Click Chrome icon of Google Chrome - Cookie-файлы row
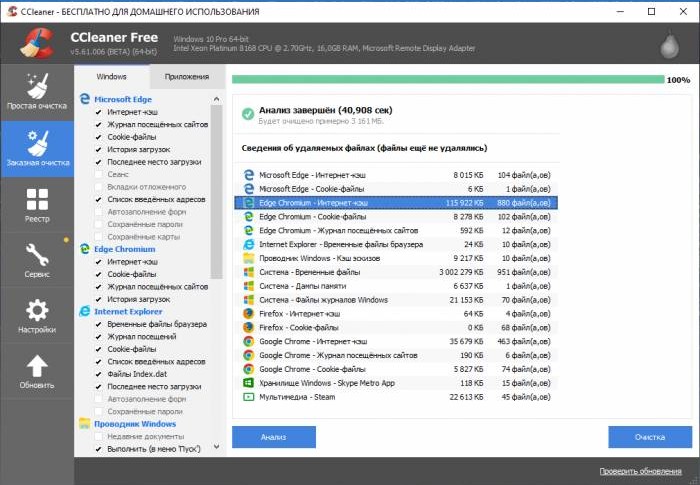700x485 pixels. click(x=249, y=369)
